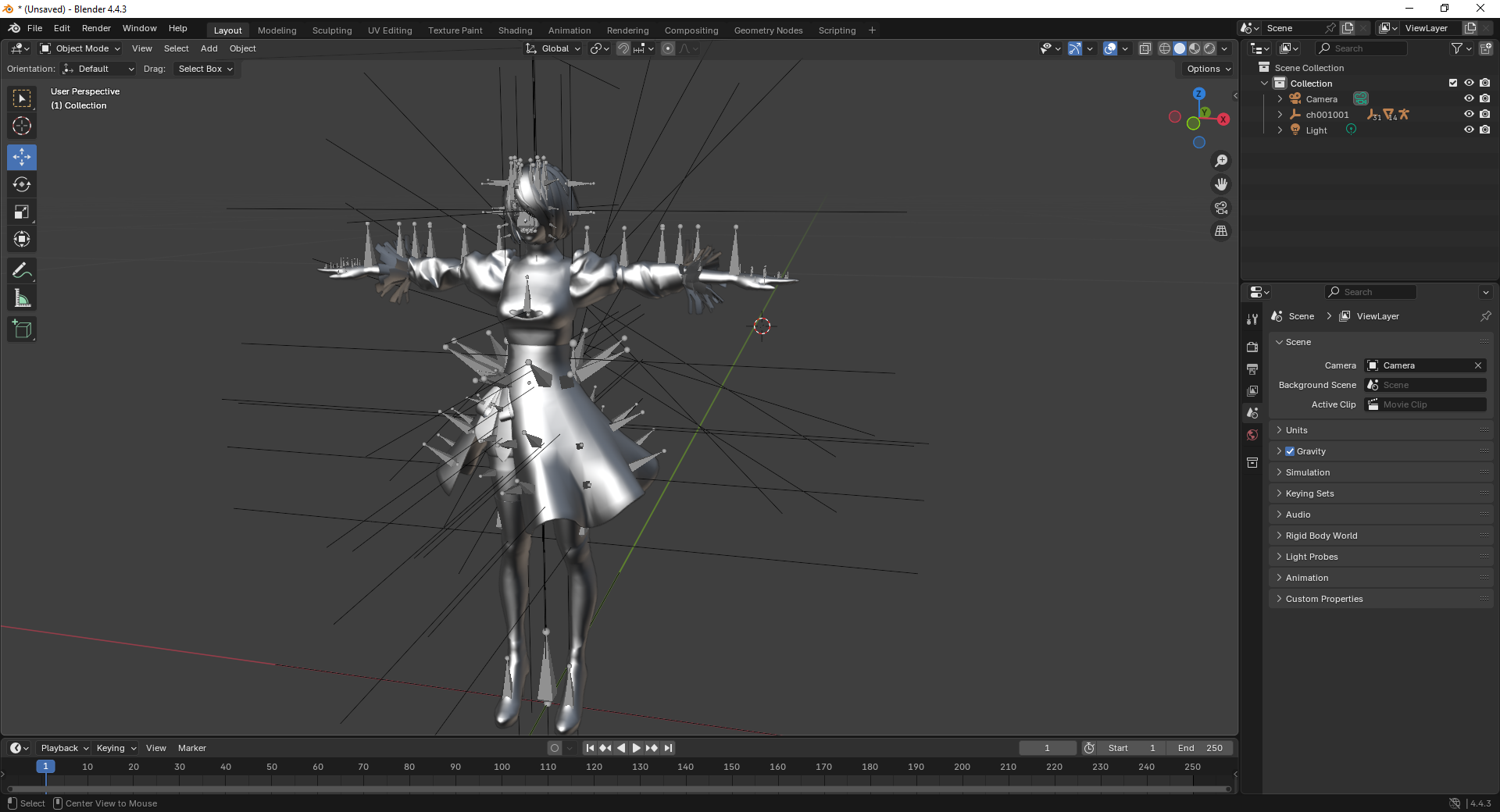The image size is (1500, 812).
Task: Play the animation forward
Action: tap(637, 748)
